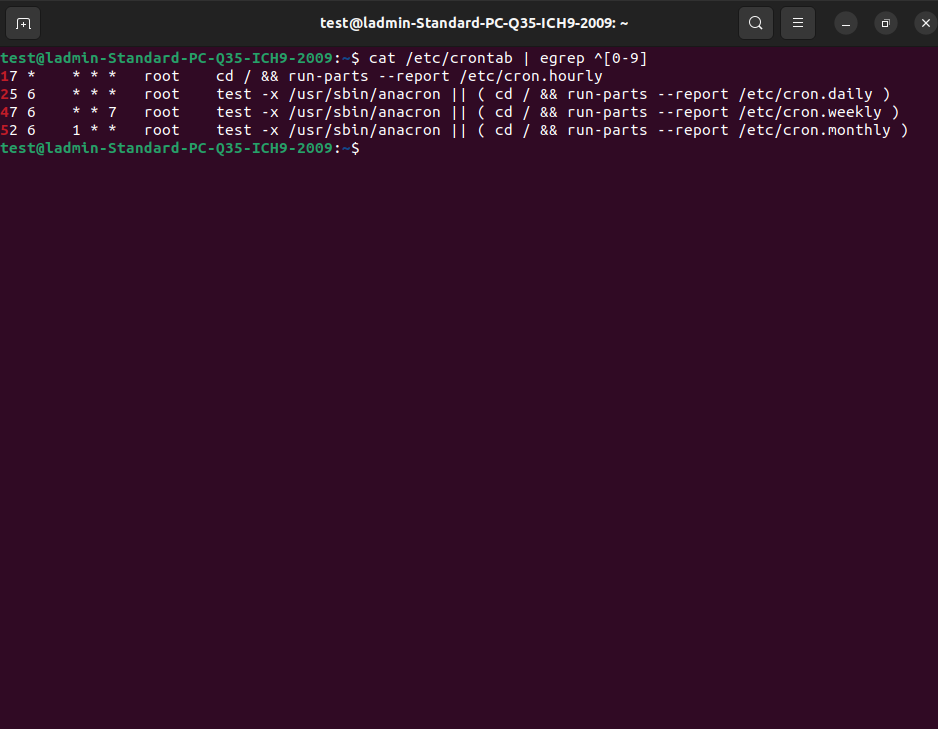Click the /etc/crontab text in the command
This screenshot has width=938, height=729.
click(x=460, y=57)
